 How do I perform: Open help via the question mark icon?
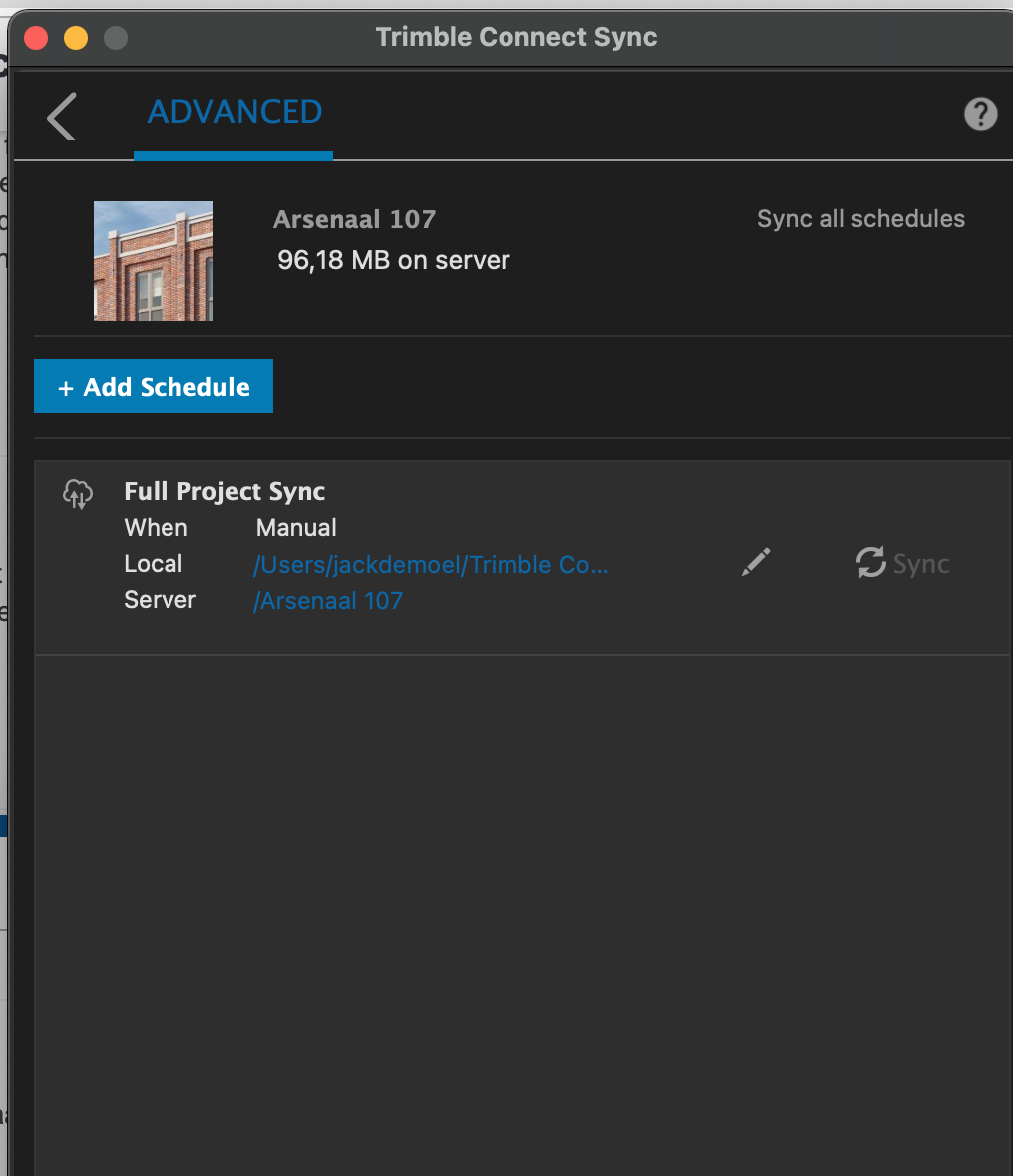click(x=980, y=114)
